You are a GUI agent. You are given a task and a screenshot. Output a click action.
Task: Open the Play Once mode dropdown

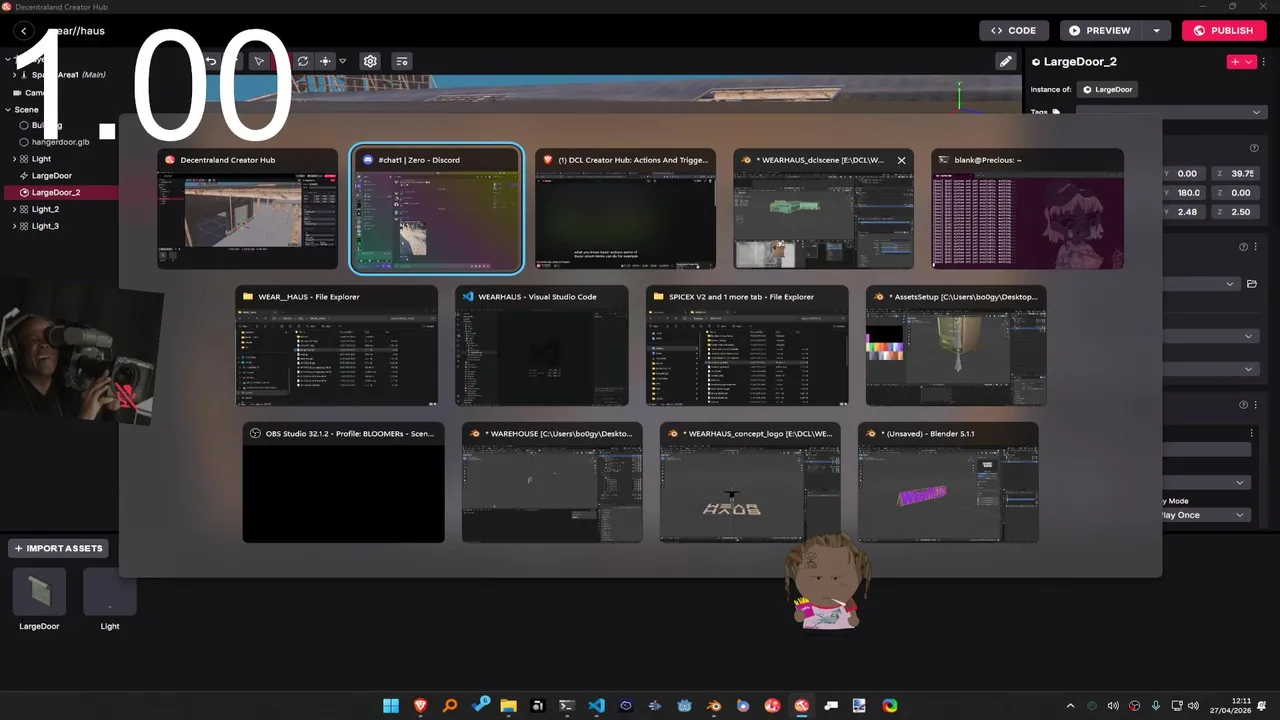point(1205,515)
